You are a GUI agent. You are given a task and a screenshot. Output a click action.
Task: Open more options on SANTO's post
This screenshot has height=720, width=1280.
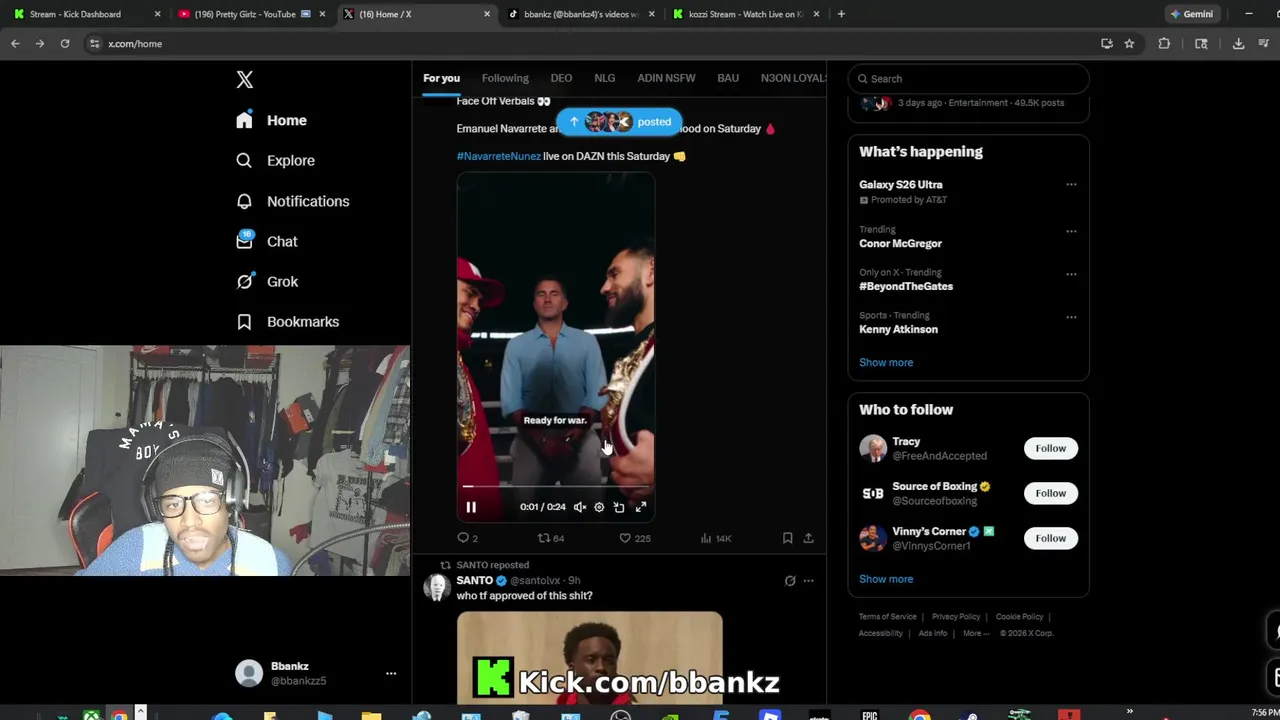[x=808, y=580]
